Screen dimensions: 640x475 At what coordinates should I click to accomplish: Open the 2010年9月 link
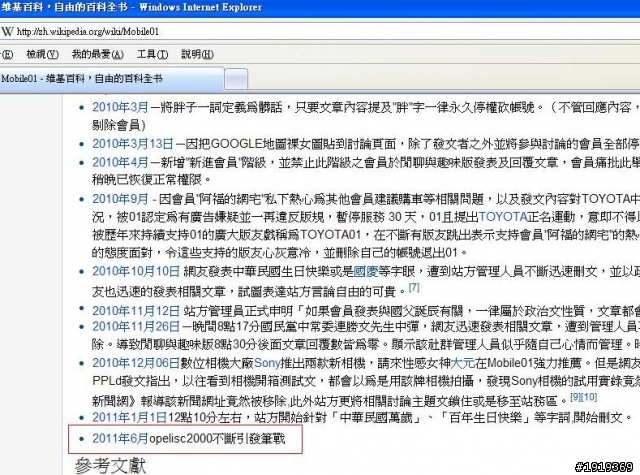pyautogui.click(x=120, y=199)
